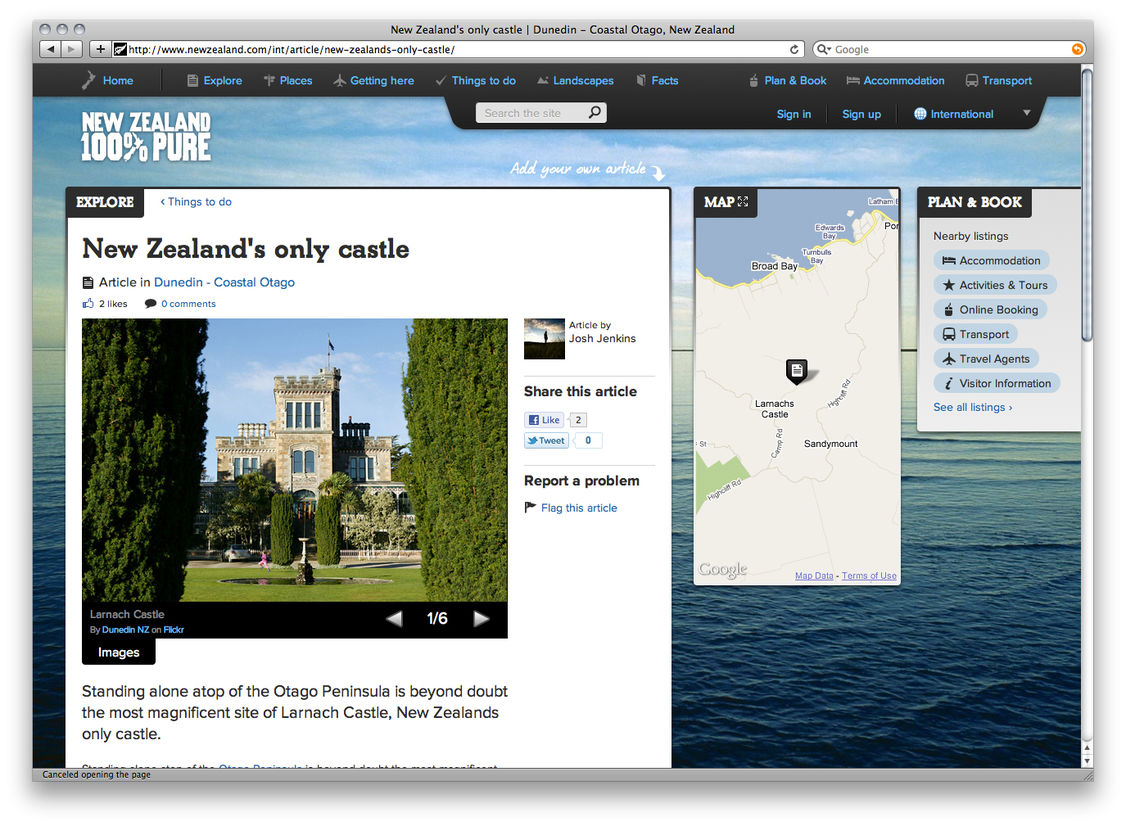Expand the map to fullscreen
The image size is (1126, 826).
743,202
